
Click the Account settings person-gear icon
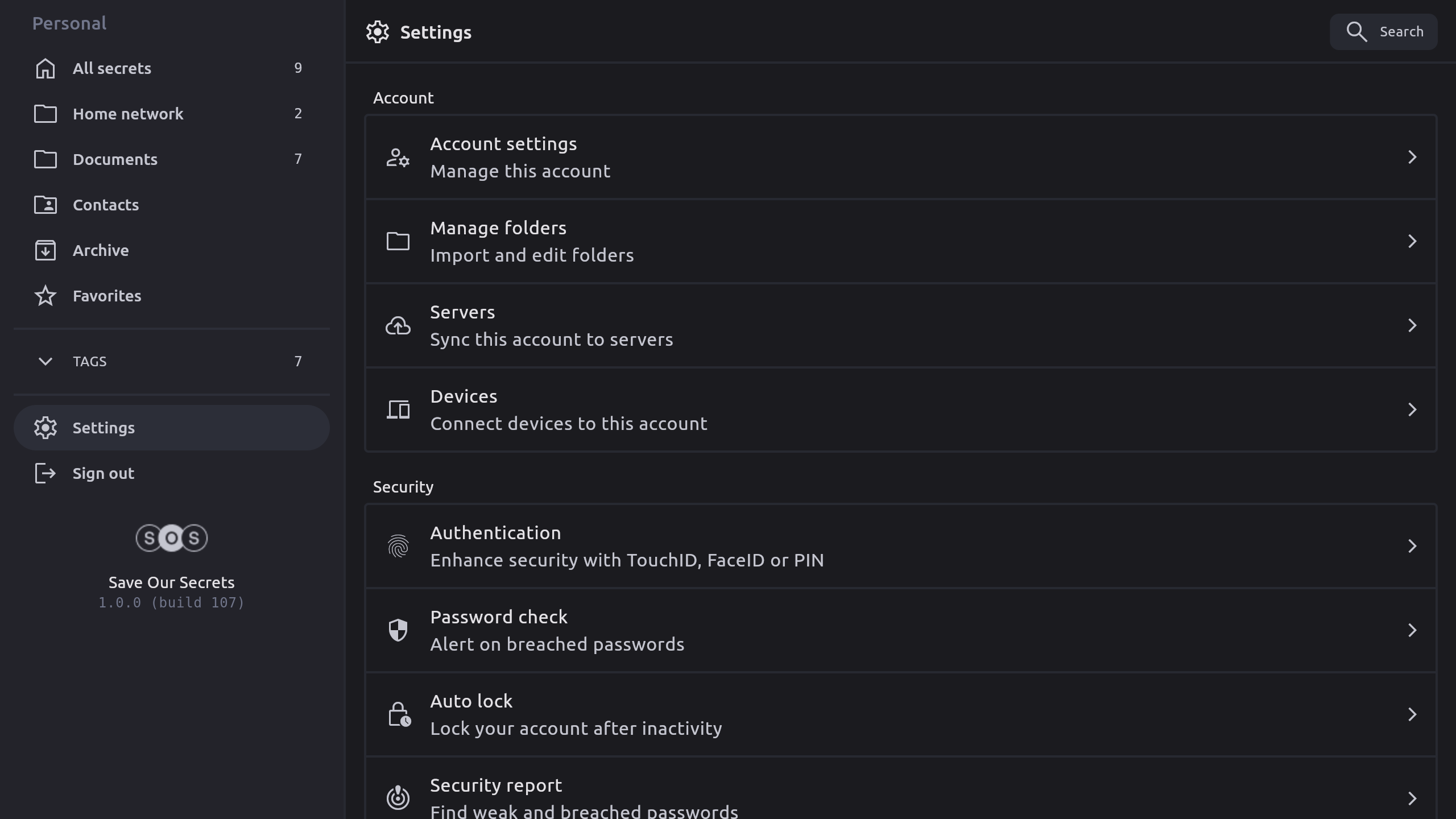tap(398, 157)
